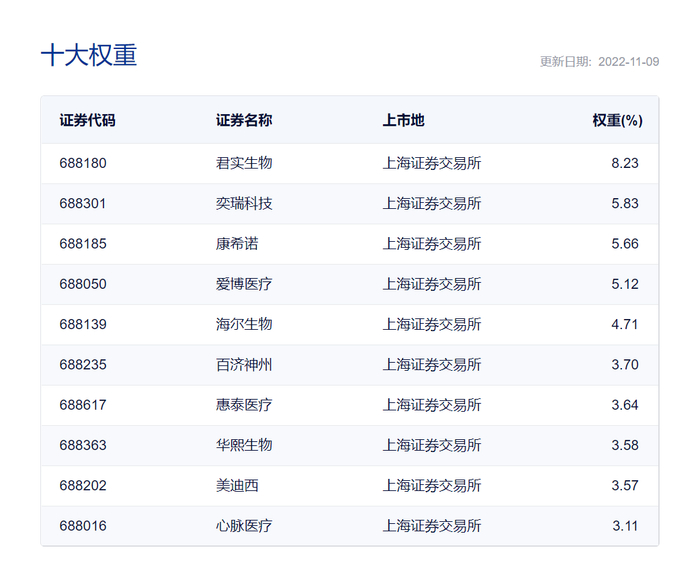Select stock code 688050
This screenshot has height=583, width=700.
tap(83, 284)
